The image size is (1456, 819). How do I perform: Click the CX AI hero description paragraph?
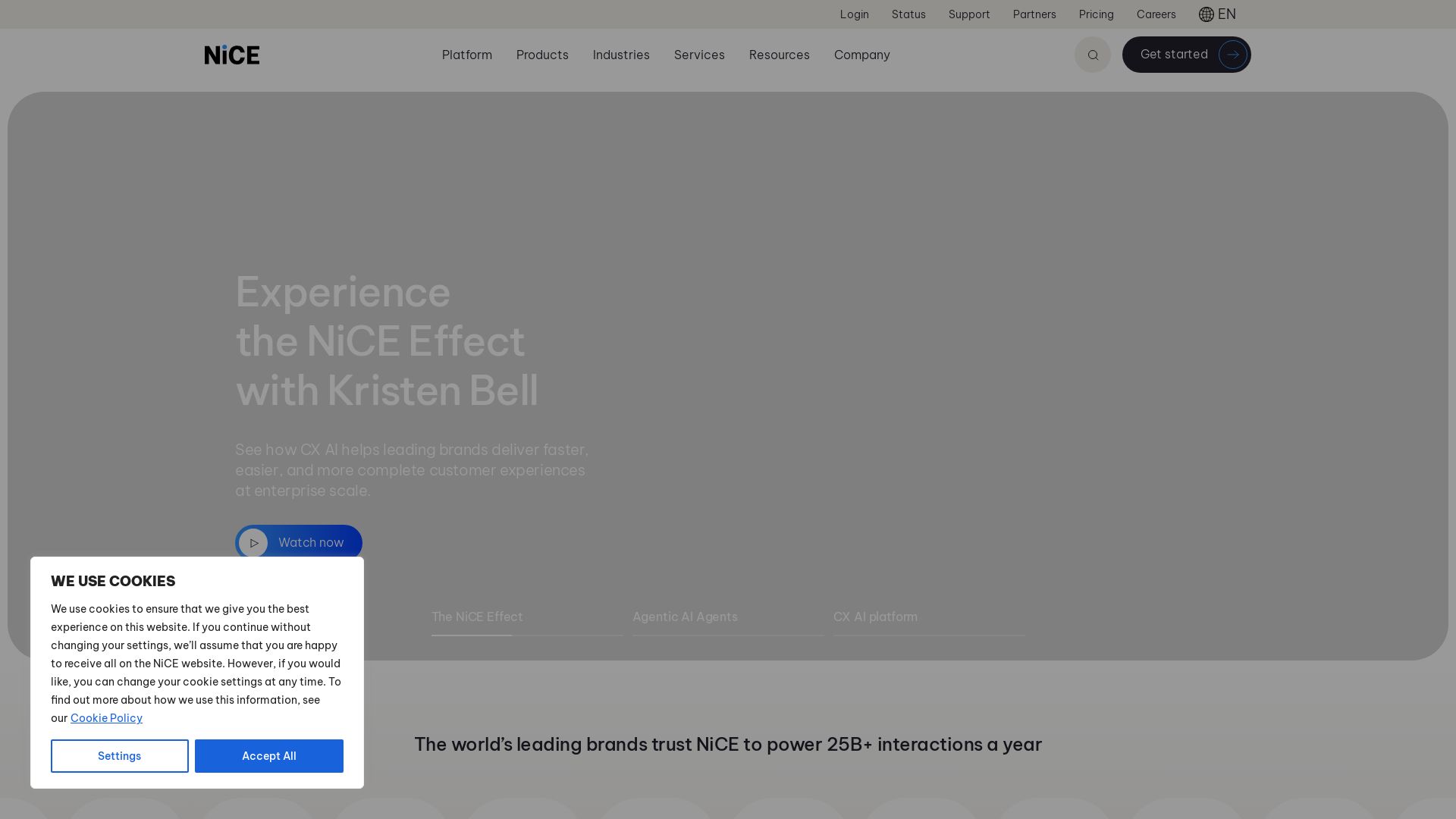tap(412, 470)
